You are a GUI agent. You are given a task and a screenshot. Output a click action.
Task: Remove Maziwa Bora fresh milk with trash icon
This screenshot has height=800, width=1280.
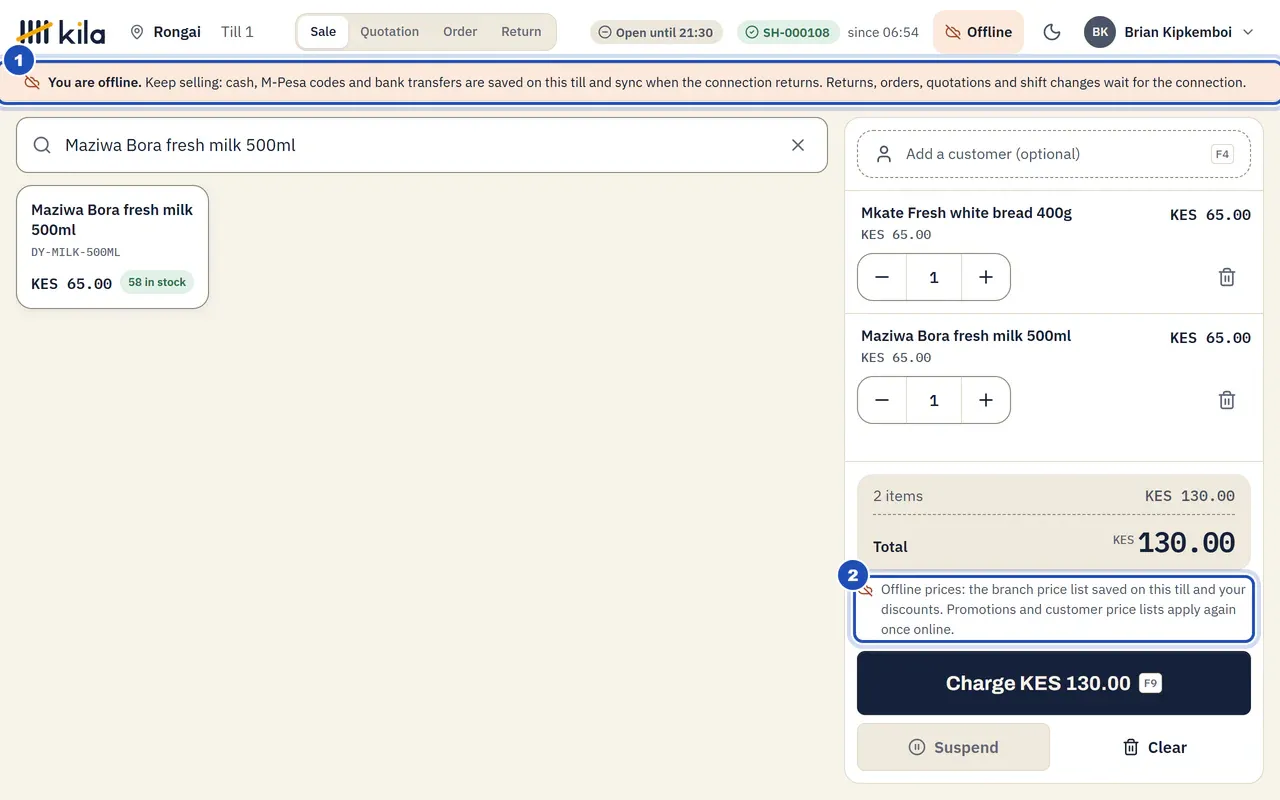pos(1227,400)
